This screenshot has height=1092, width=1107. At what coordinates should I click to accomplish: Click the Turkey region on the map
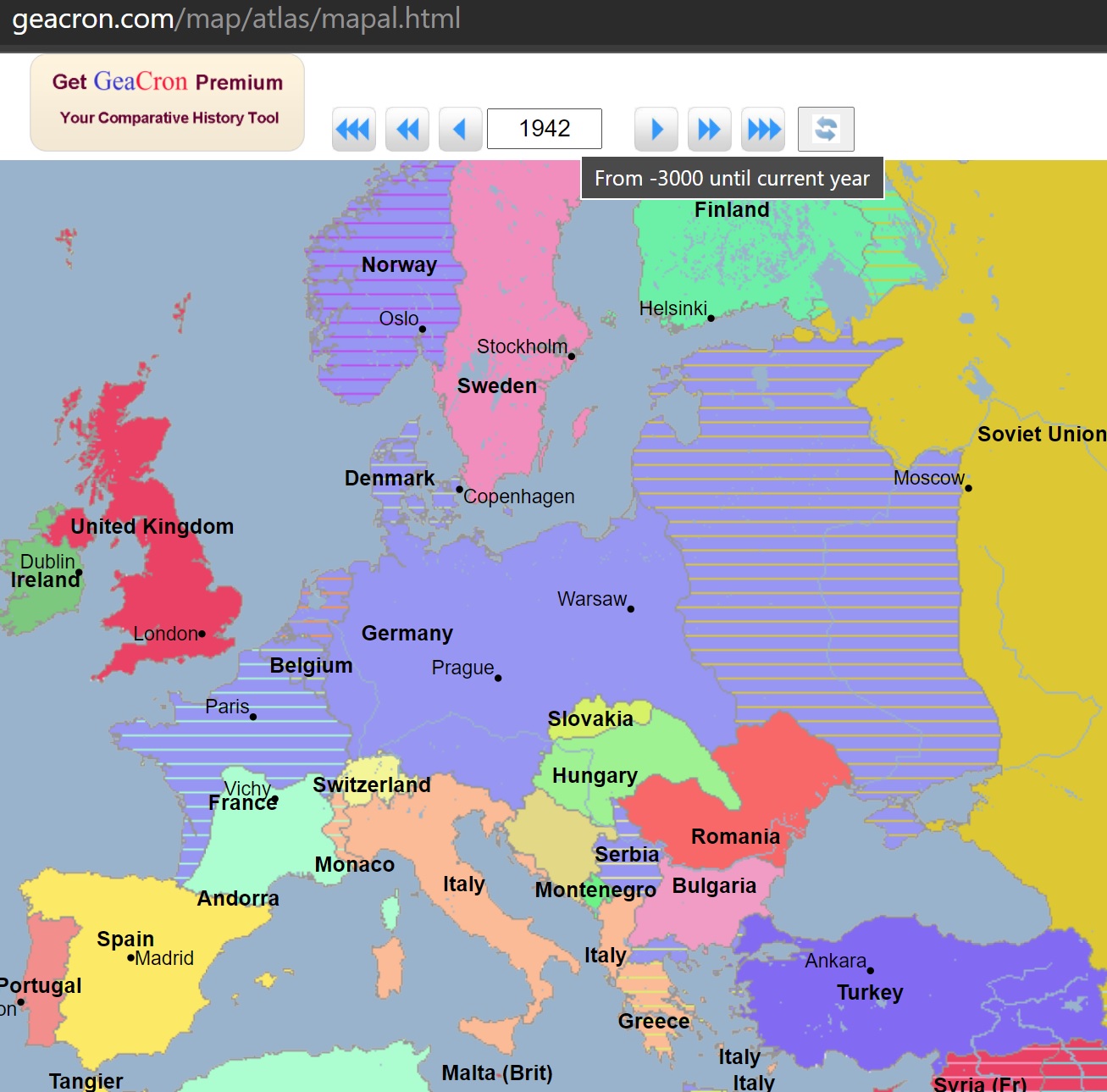click(x=870, y=992)
